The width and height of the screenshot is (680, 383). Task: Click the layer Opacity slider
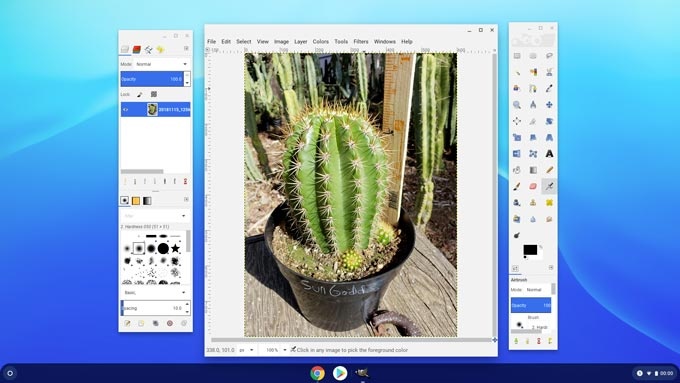152,79
